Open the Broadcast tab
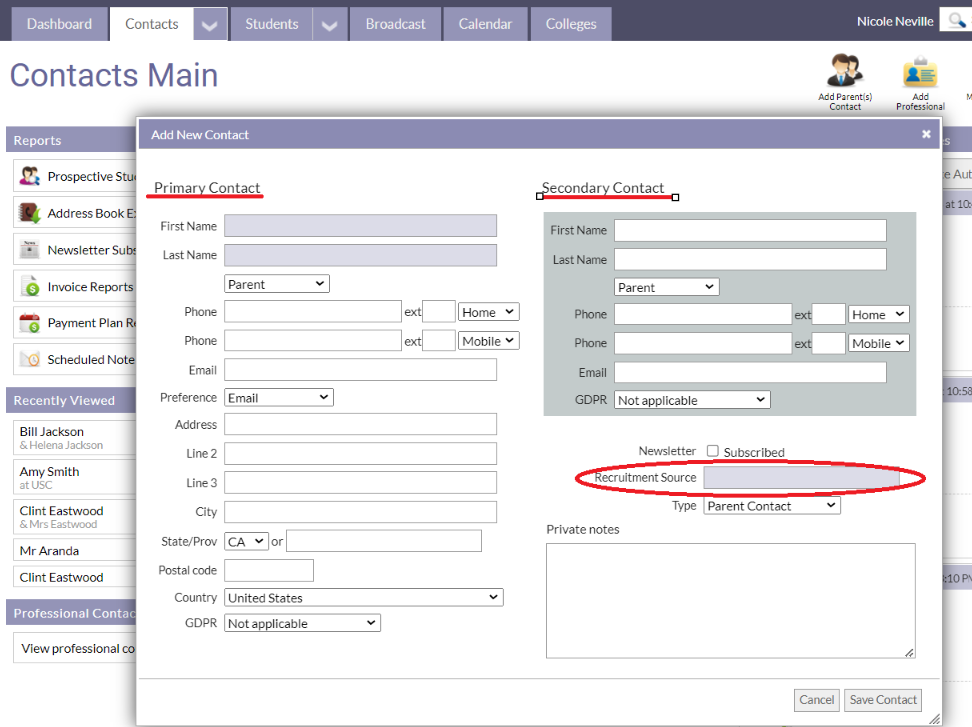The image size is (972, 727). click(395, 24)
